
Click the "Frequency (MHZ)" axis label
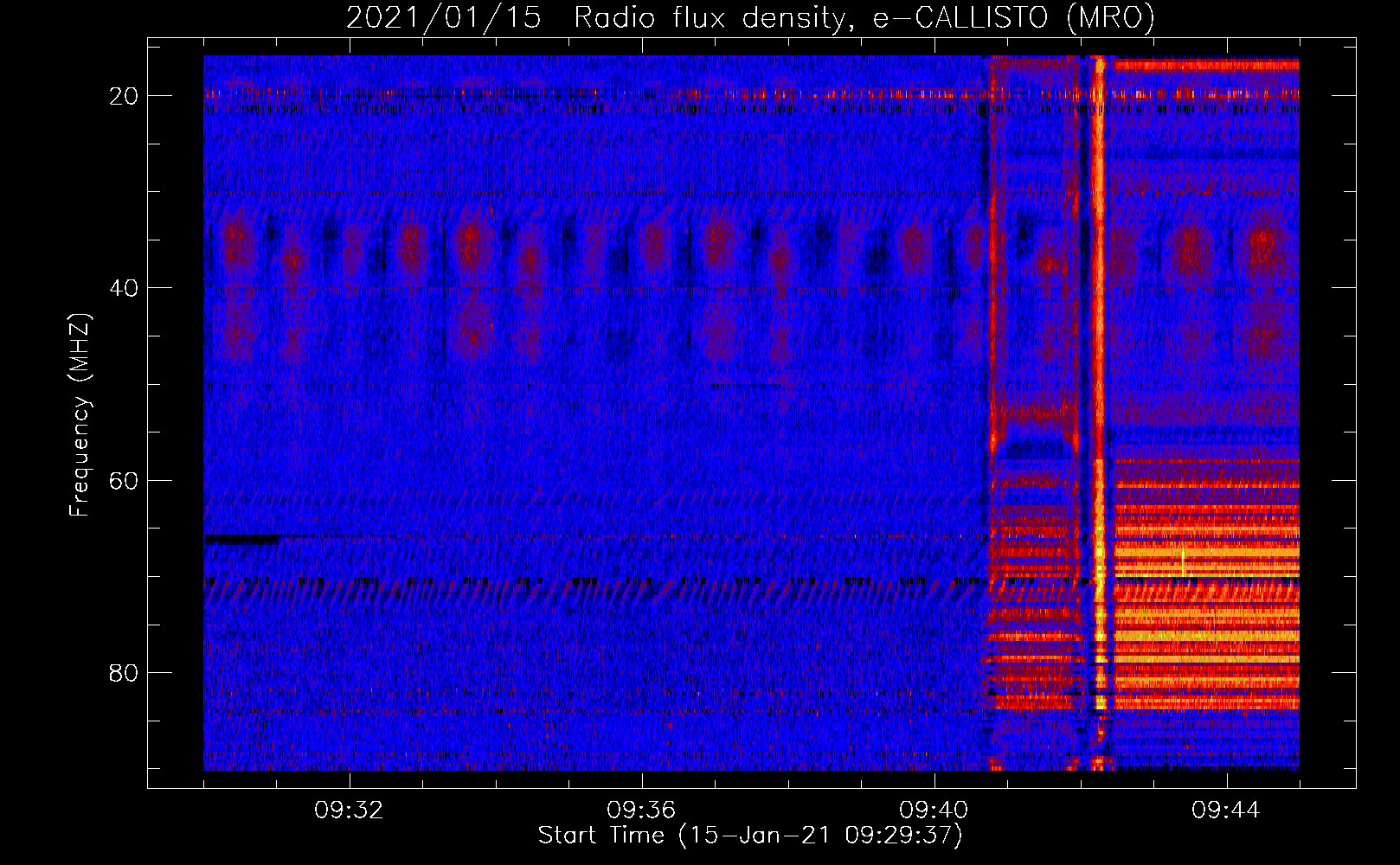(x=80, y=415)
